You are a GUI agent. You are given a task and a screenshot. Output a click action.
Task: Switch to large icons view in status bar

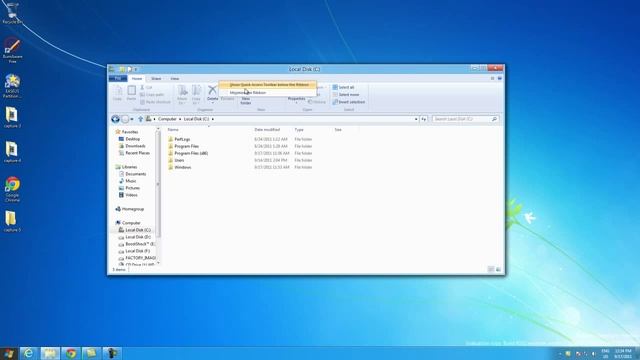498,269
